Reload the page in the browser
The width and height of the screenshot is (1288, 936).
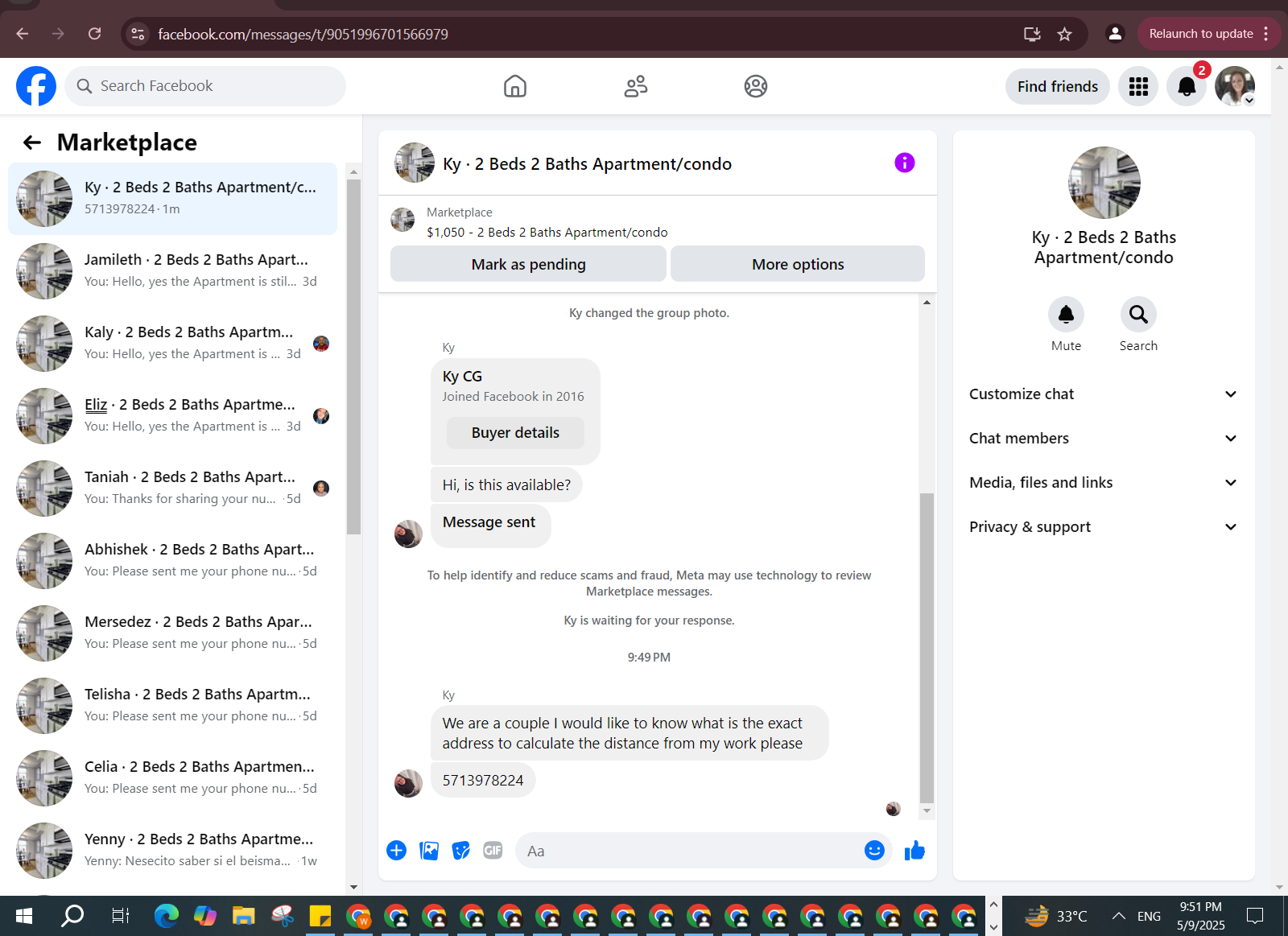95,34
